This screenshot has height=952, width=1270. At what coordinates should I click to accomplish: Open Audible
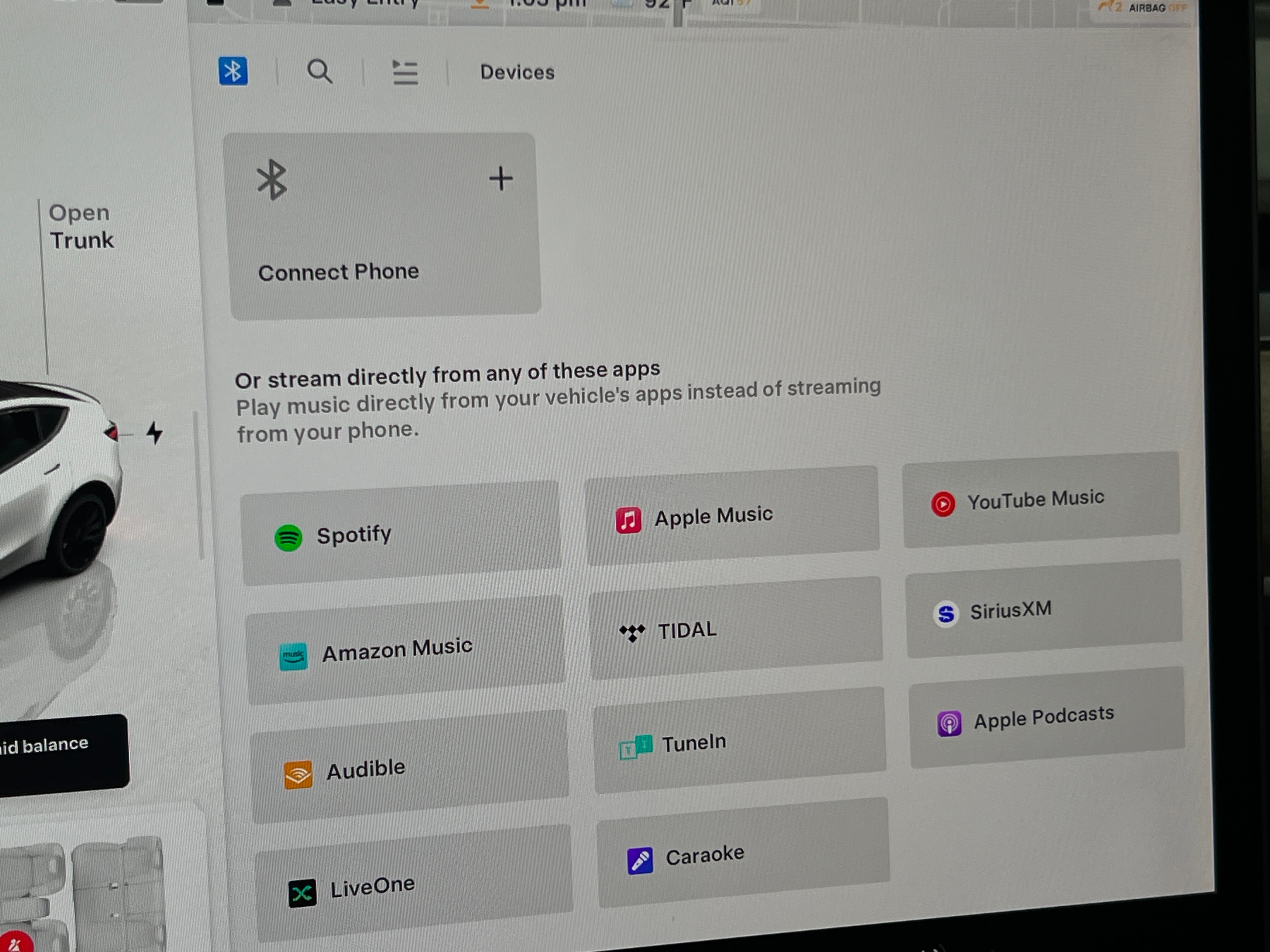(409, 767)
